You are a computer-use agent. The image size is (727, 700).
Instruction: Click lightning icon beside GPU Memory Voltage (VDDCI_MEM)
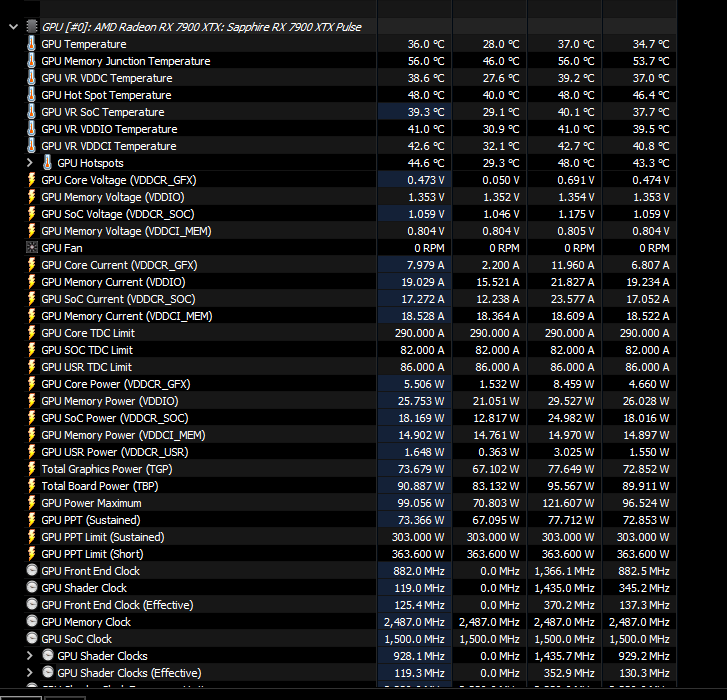click(x=32, y=231)
